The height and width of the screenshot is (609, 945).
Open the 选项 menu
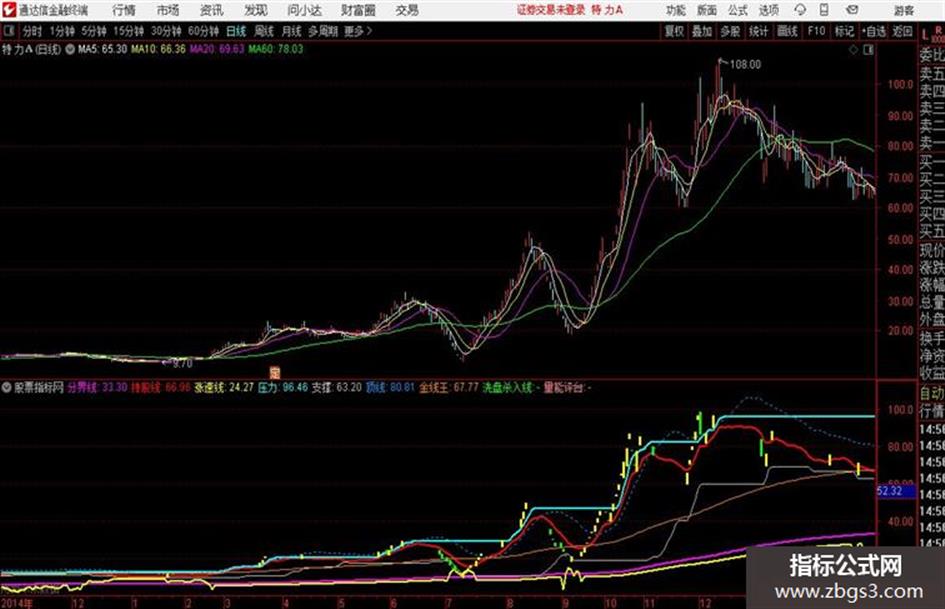tap(768, 10)
